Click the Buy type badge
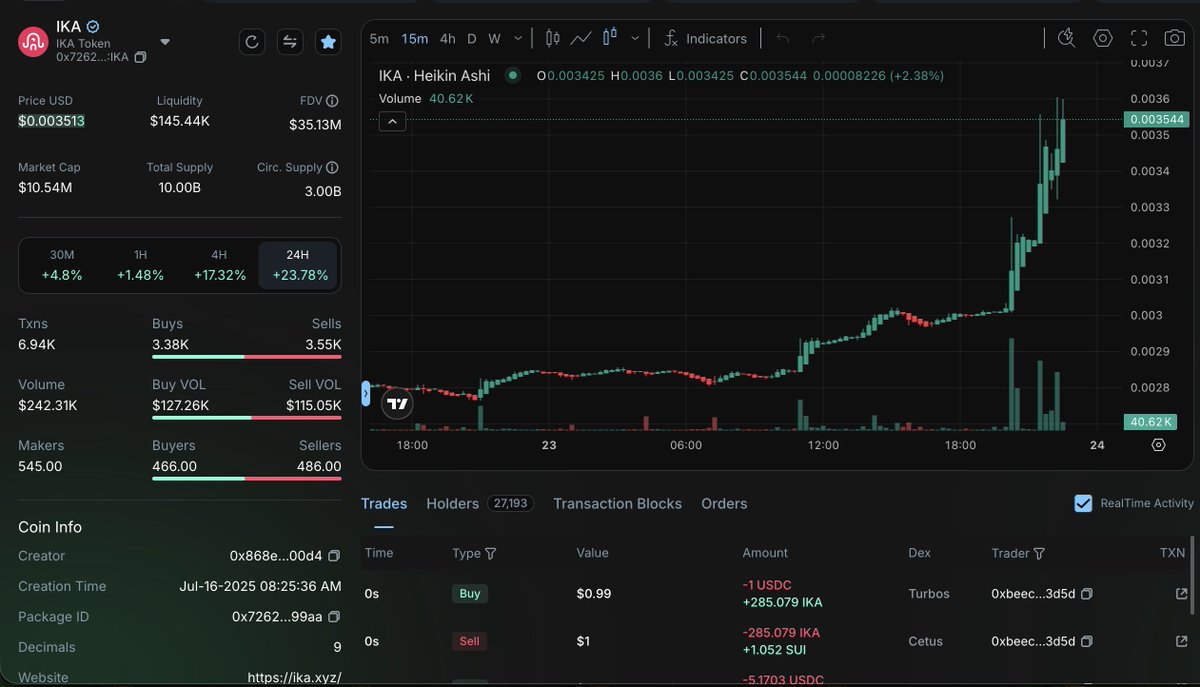 tap(469, 594)
